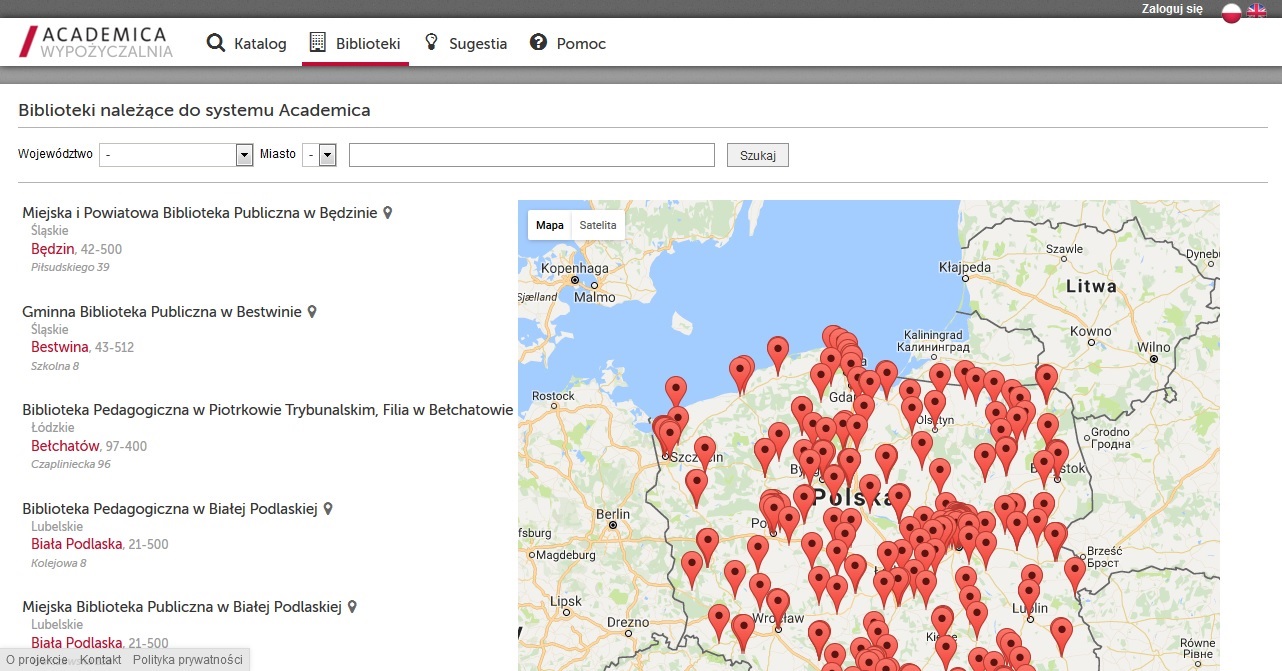The image size is (1282, 671).
Task: Switch map to Satelita view
Action: click(598, 225)
